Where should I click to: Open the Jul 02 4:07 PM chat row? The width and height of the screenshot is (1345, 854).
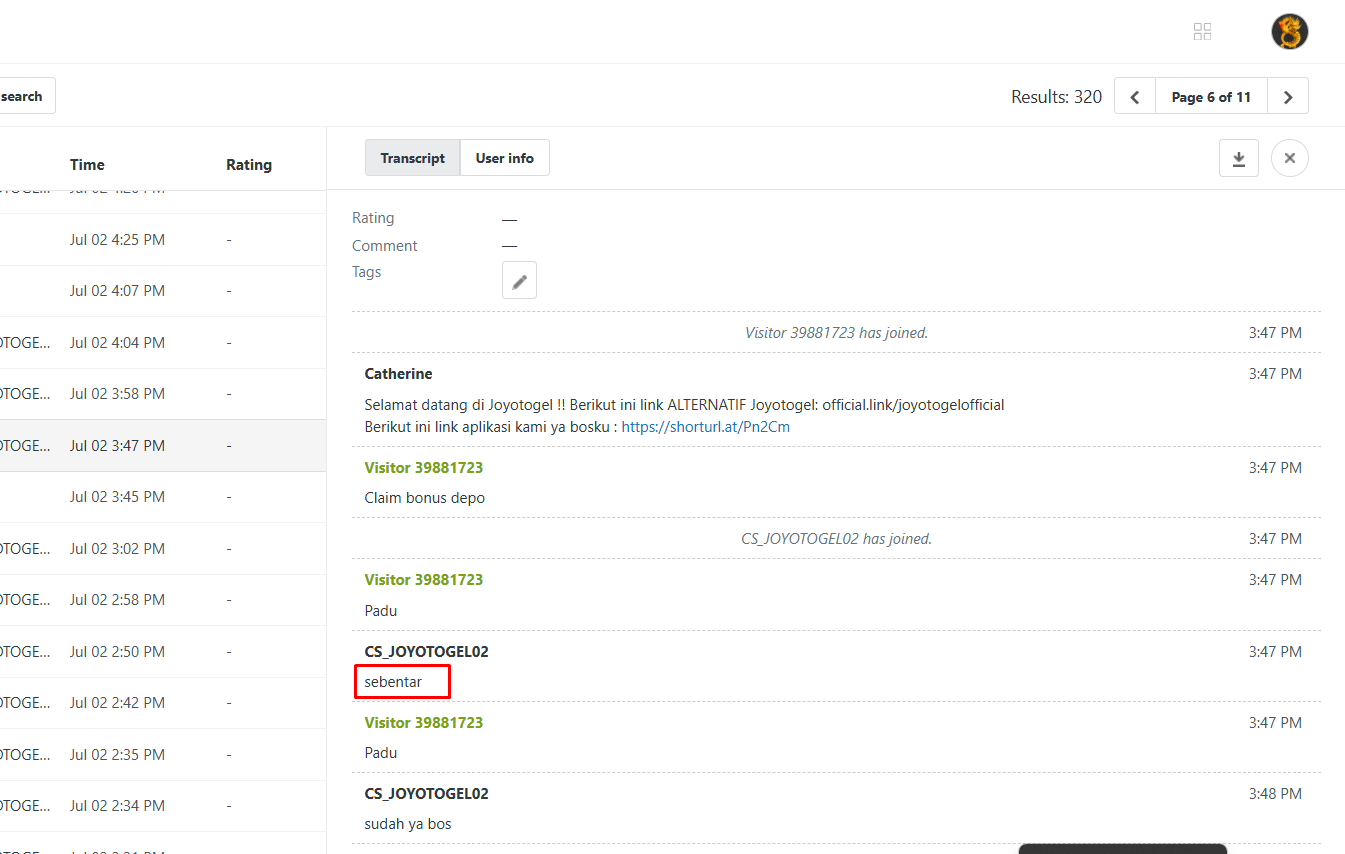(163, 291)
